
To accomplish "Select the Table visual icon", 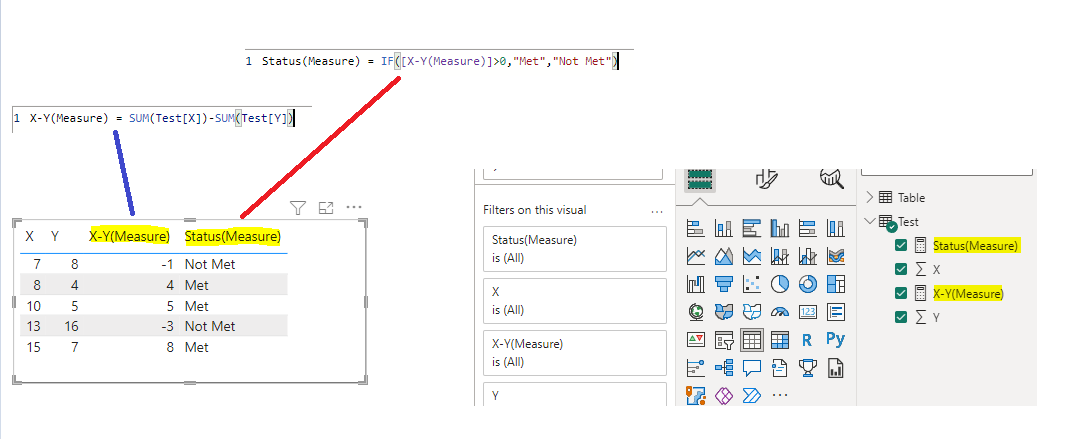I will 751,340.
